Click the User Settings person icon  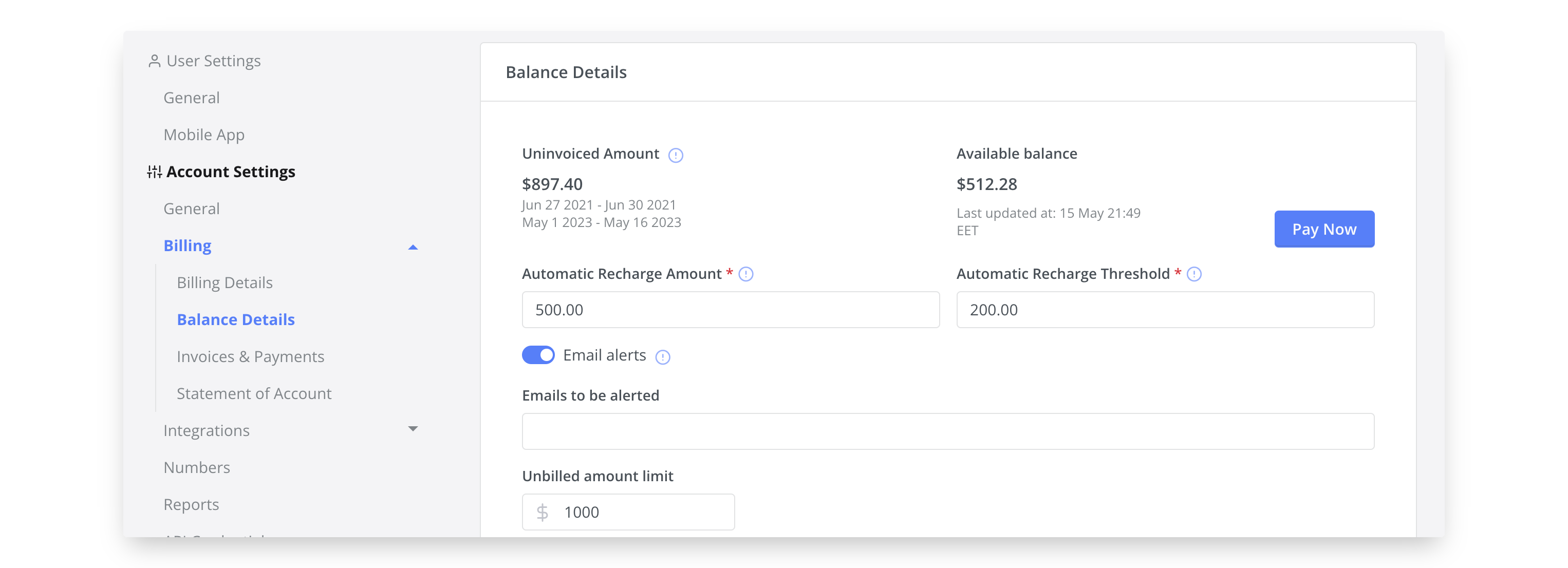click(x=155, y=61)
